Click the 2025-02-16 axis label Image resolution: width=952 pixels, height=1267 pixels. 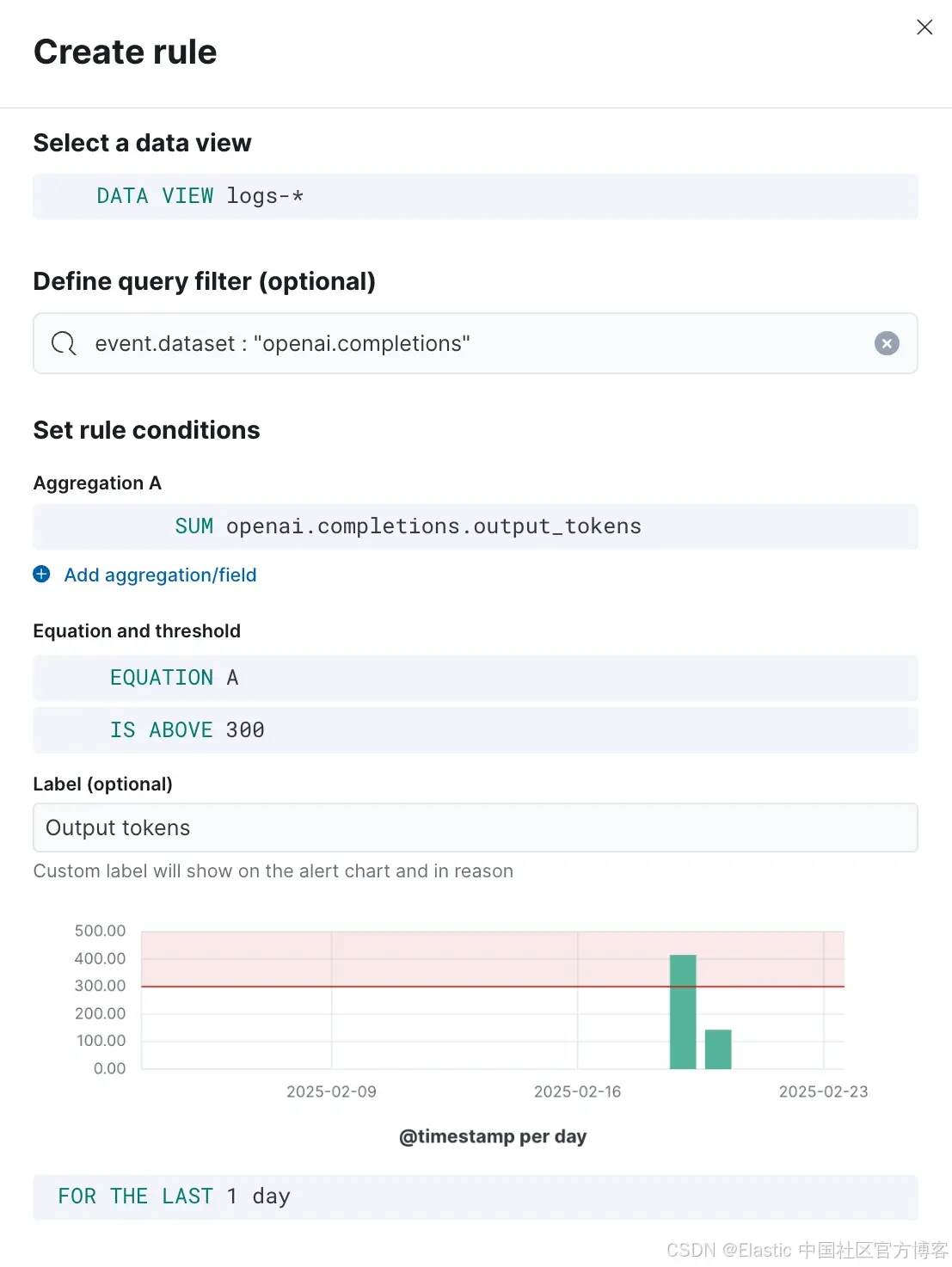click(x=577, y=1092)
